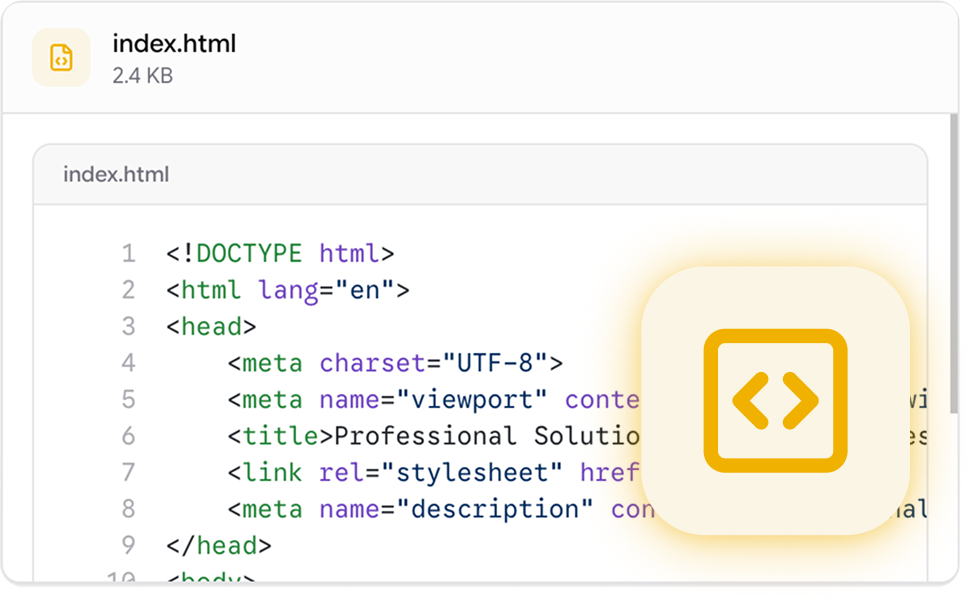Select line number 2 in the gutter
The height and width of the screenshot is (606, 976).
[128, 291]
